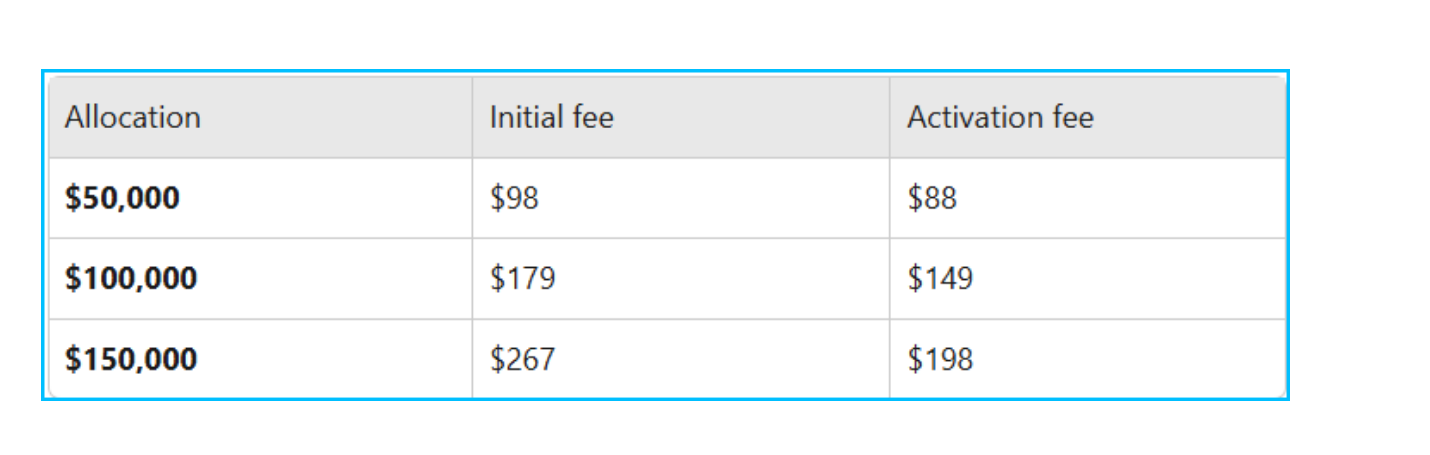Click the Allocation column header
The width and height of the screenshot is (1430, 455).
(260, 117)
